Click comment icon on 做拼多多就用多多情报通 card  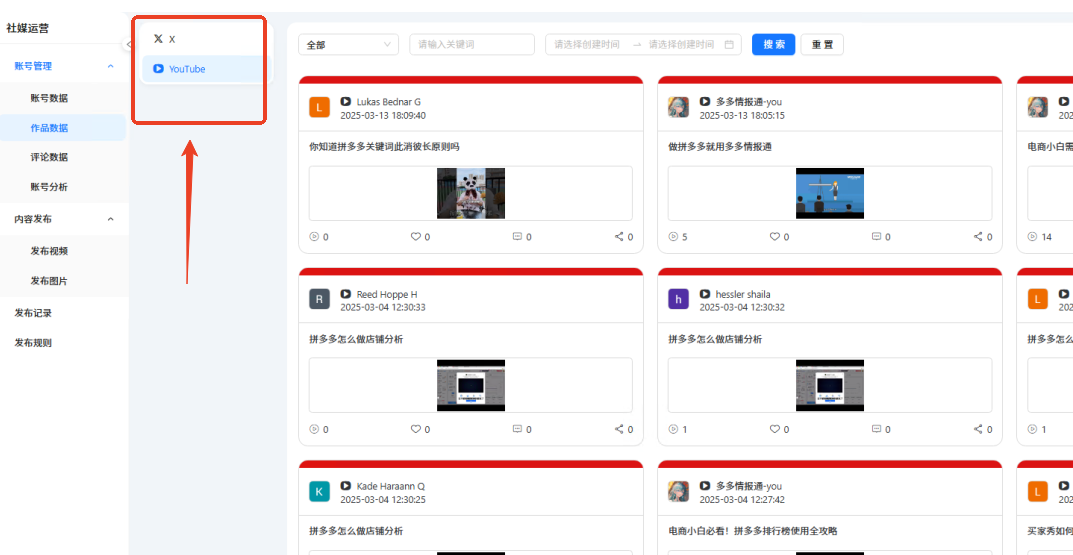pos(877,237)
